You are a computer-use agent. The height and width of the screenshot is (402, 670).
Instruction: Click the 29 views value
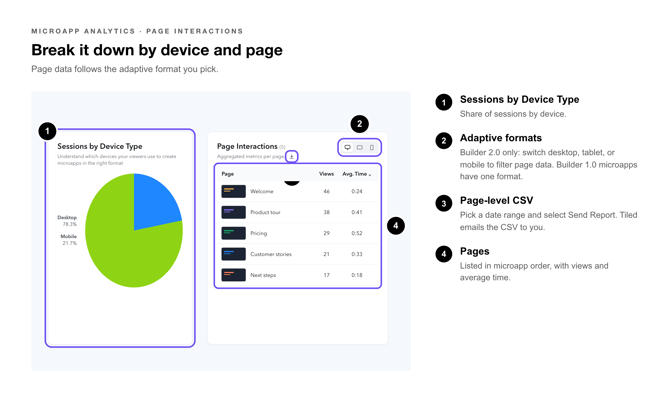326,233
